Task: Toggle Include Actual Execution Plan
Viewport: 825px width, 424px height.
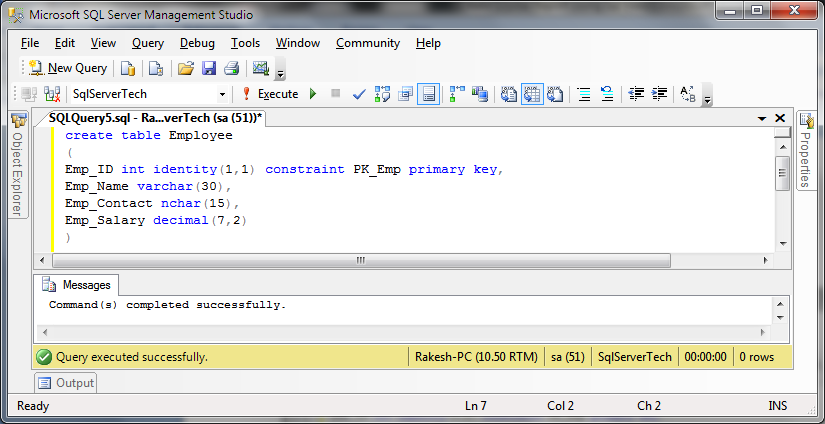Action: [x=457, y=95]
